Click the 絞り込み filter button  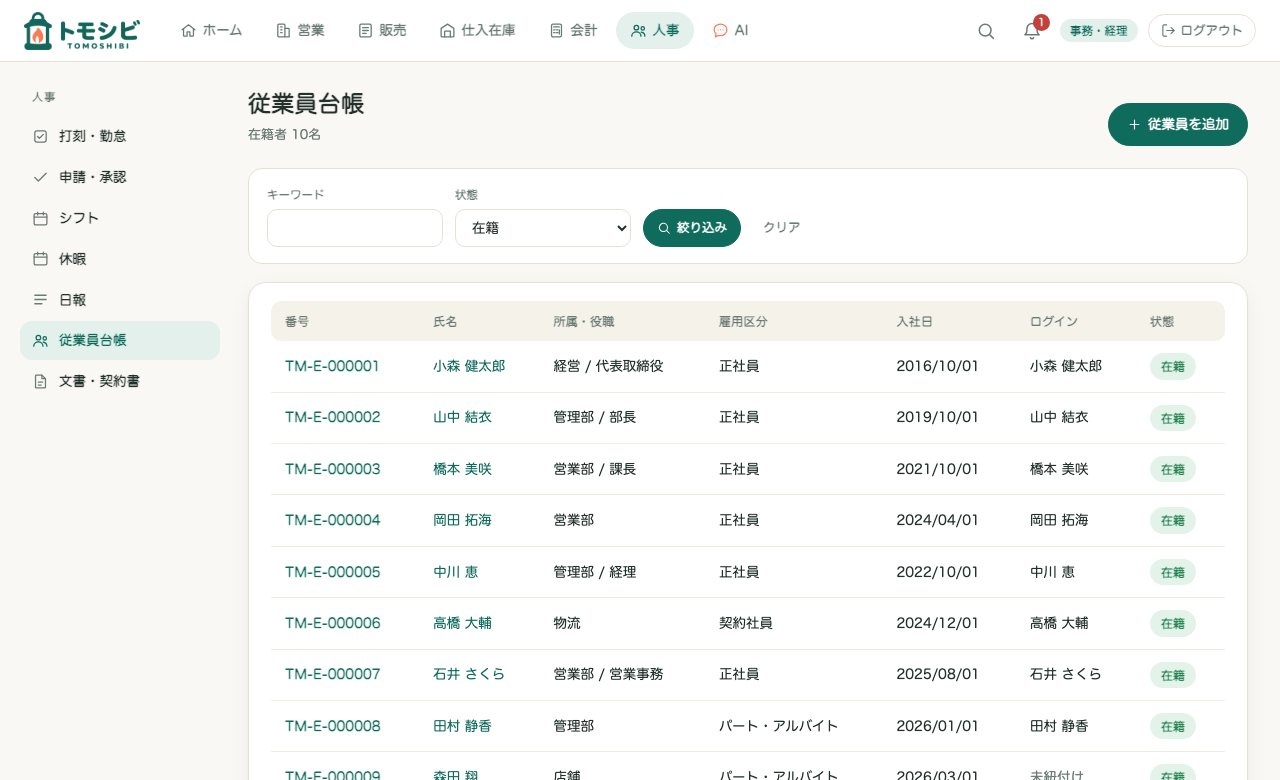click(692, 228)
